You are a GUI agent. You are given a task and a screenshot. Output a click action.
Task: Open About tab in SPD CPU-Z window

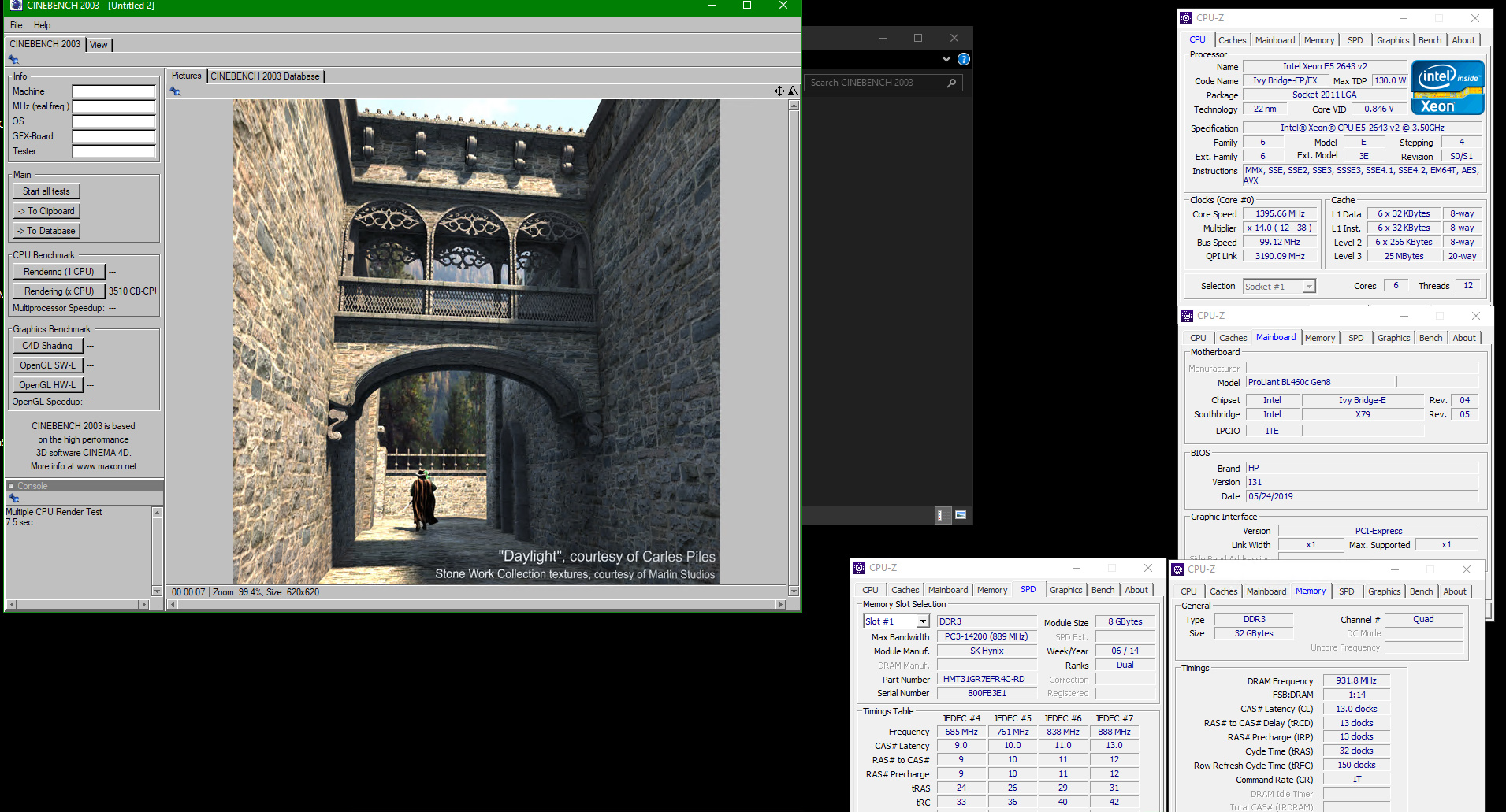click(x=1136, y=590)
